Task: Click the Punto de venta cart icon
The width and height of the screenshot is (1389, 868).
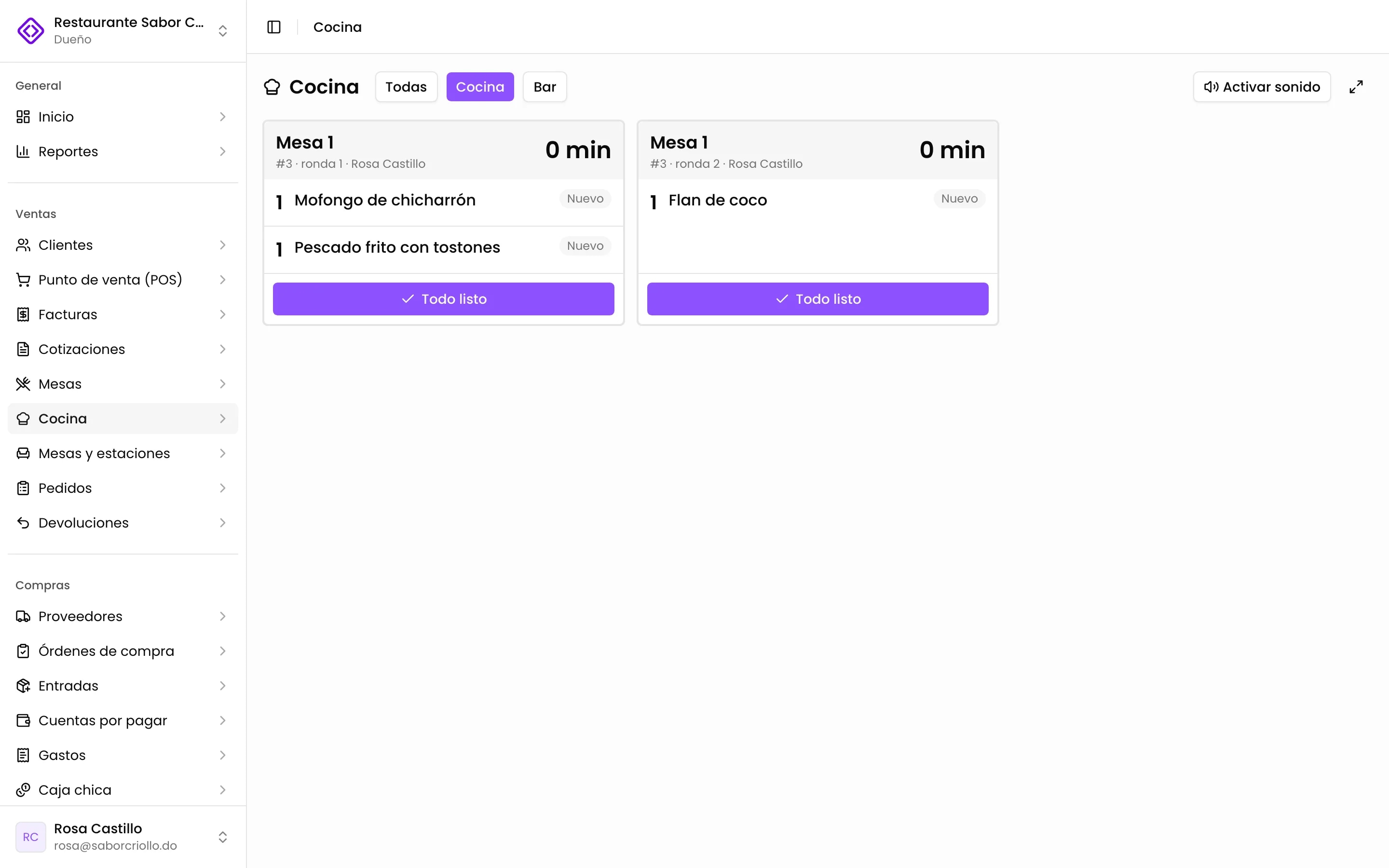Action: coord(23,280)
